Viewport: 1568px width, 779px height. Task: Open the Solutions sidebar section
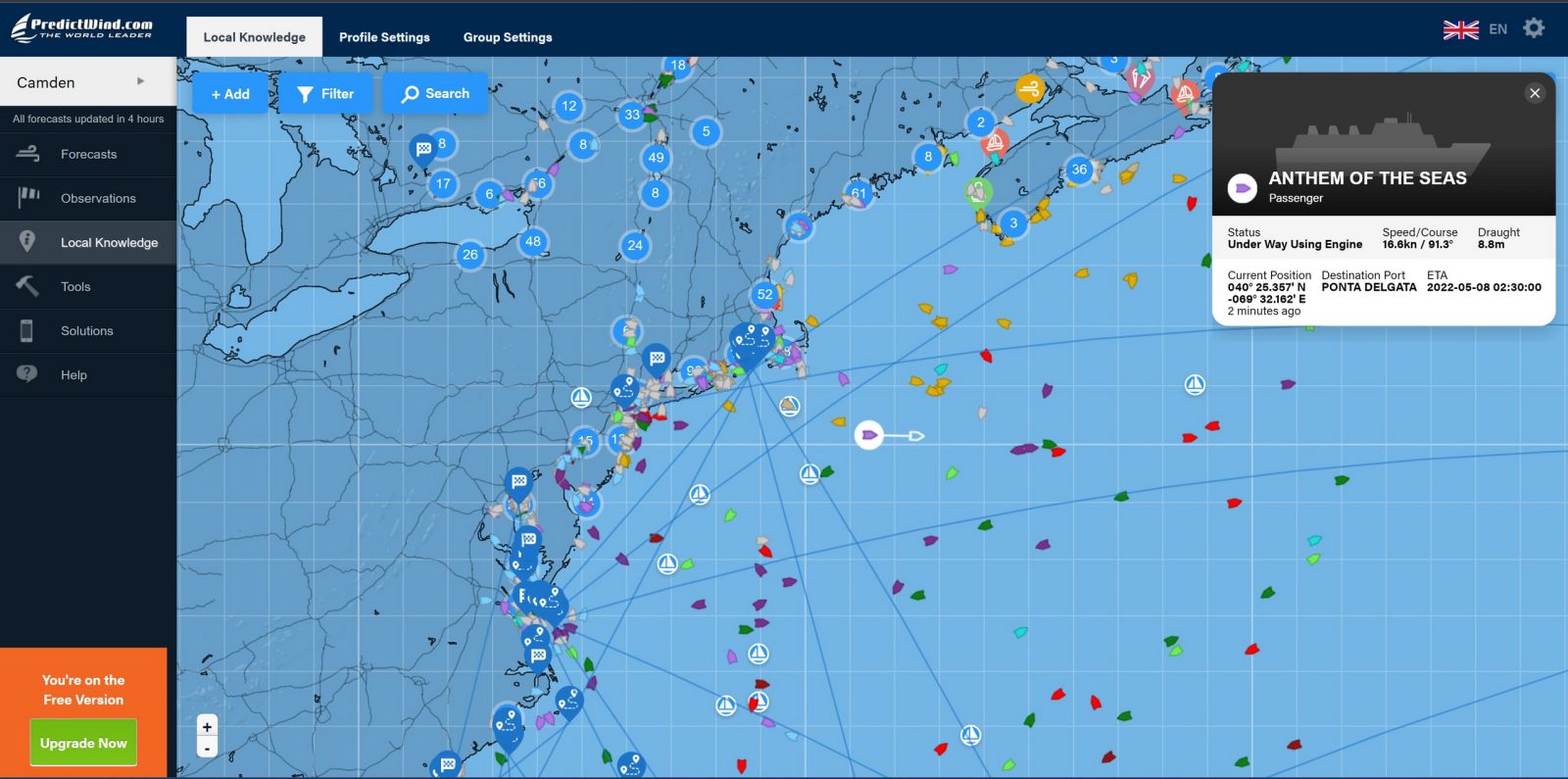(88, 330)
